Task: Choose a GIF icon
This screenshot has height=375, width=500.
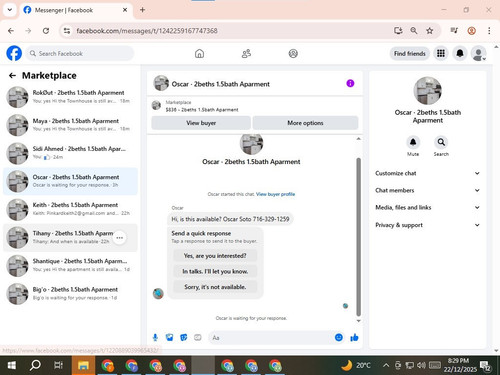Action: (198, 338)
